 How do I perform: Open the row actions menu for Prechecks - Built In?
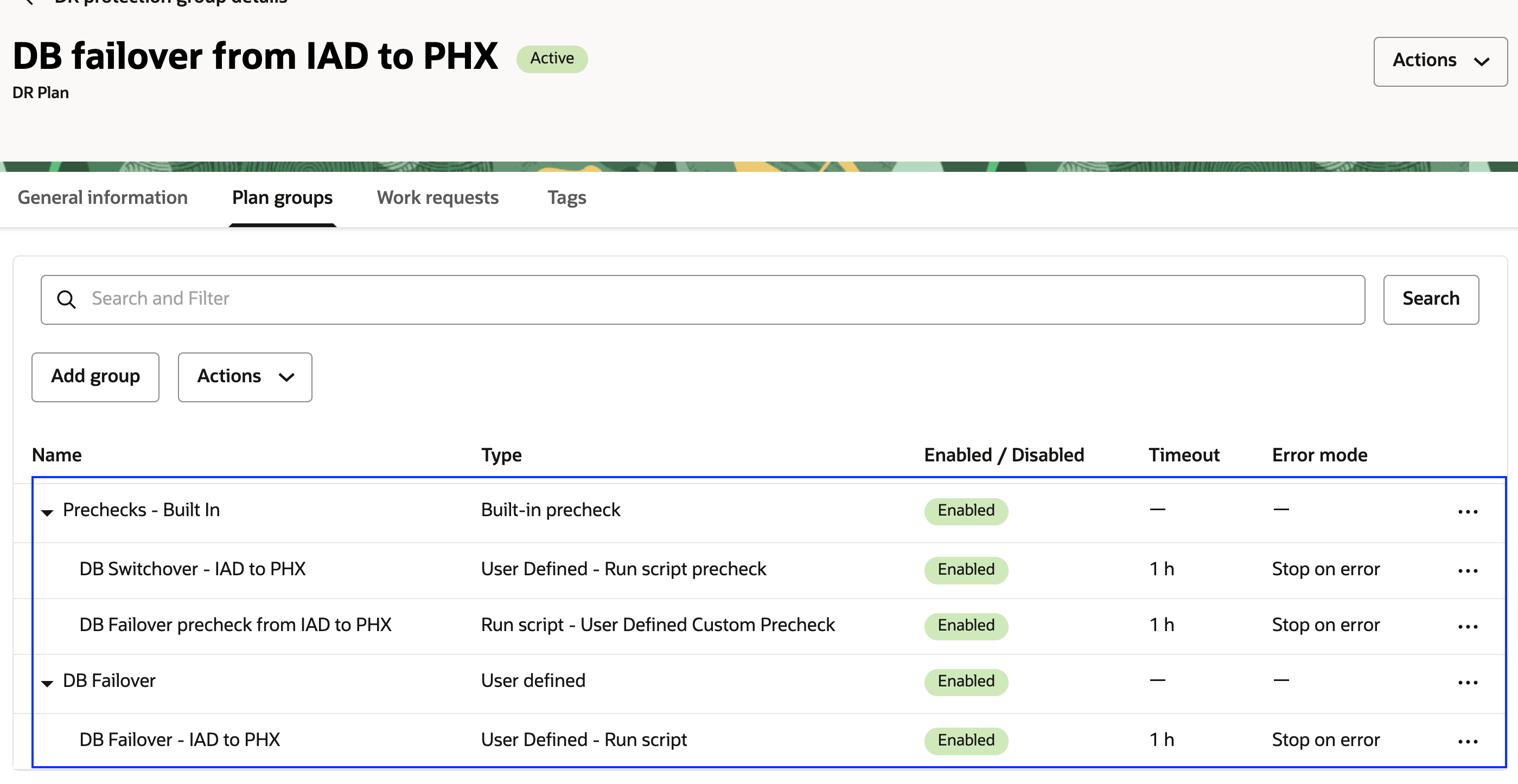pyautogui.click(x=1468, y=510)
